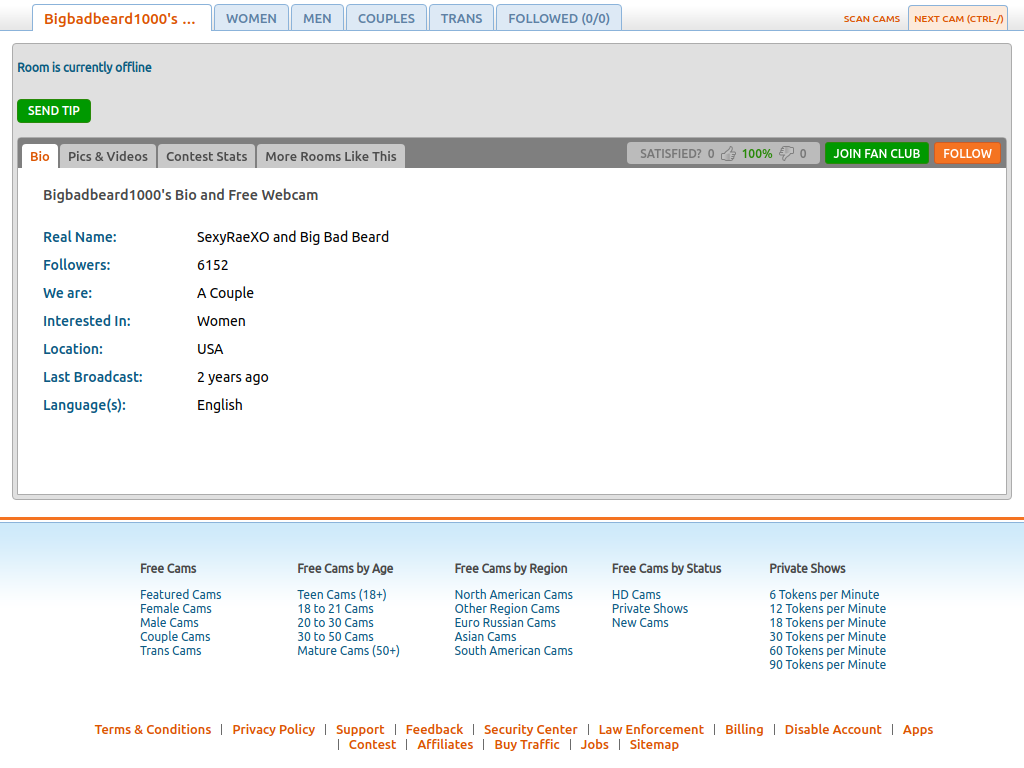Open Terms & Conditions link

(153, 729)
